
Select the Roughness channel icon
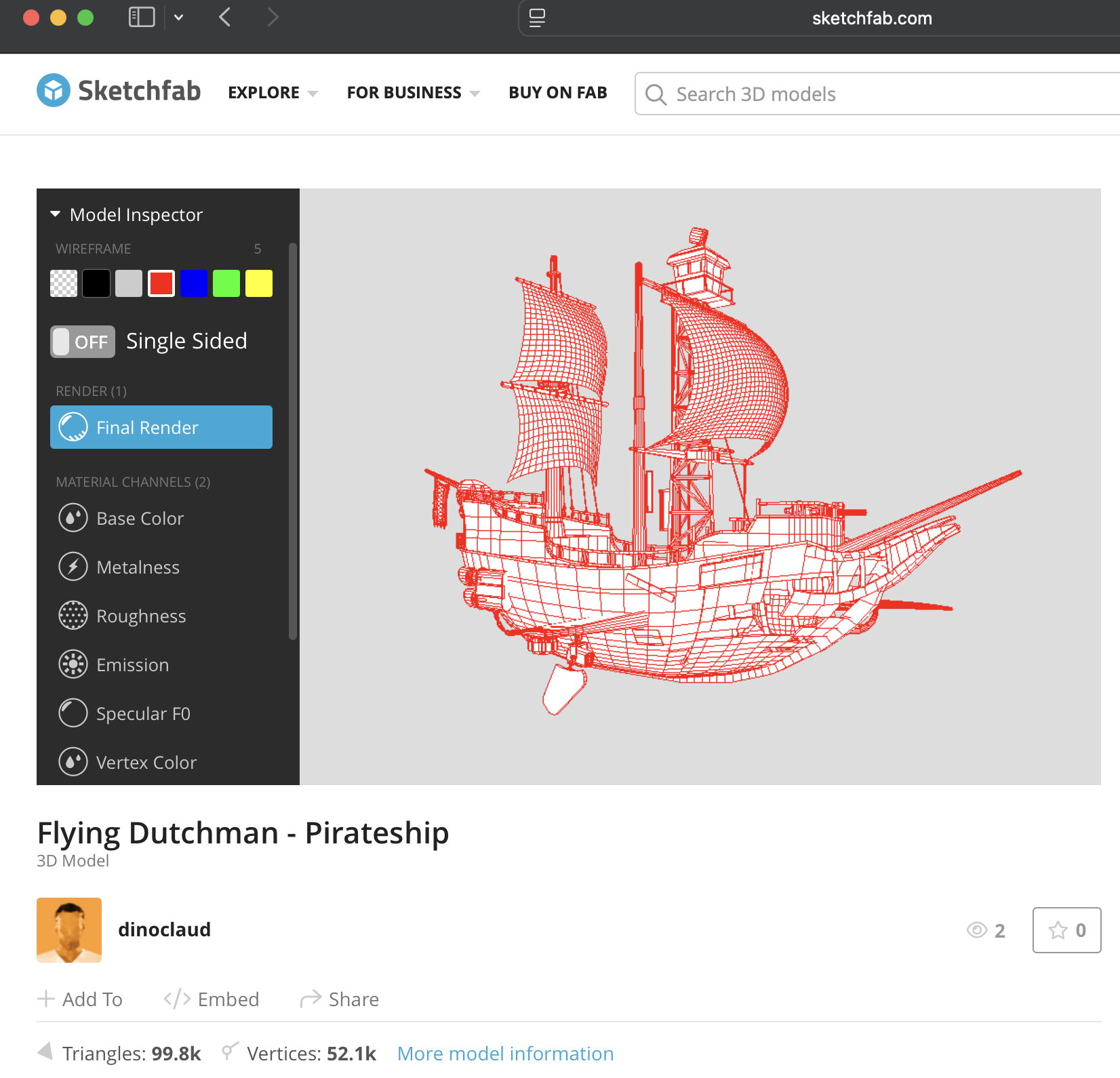tap(73, 616)
